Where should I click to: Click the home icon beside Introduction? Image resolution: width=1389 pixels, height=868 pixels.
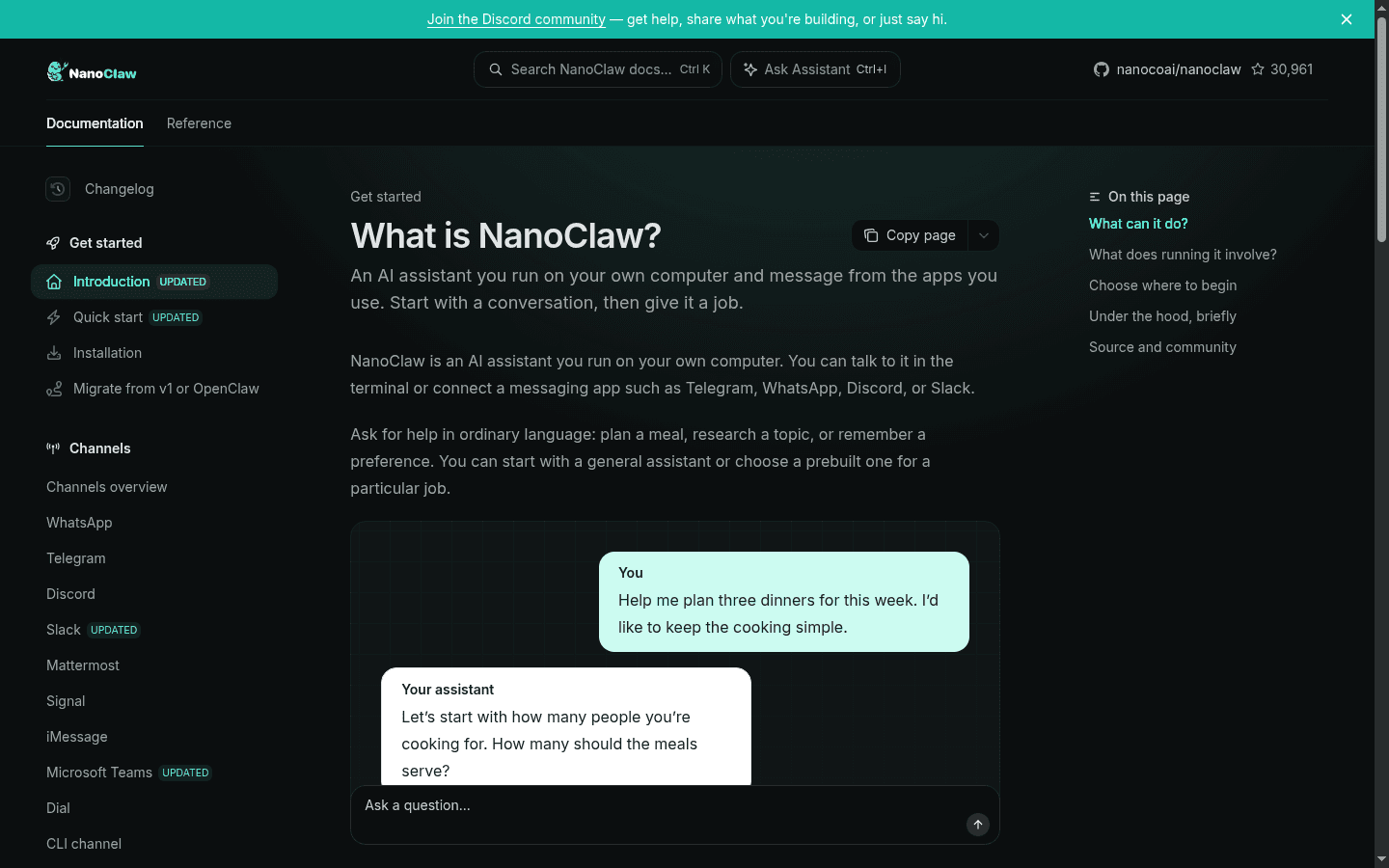click(x=54, y=282)
